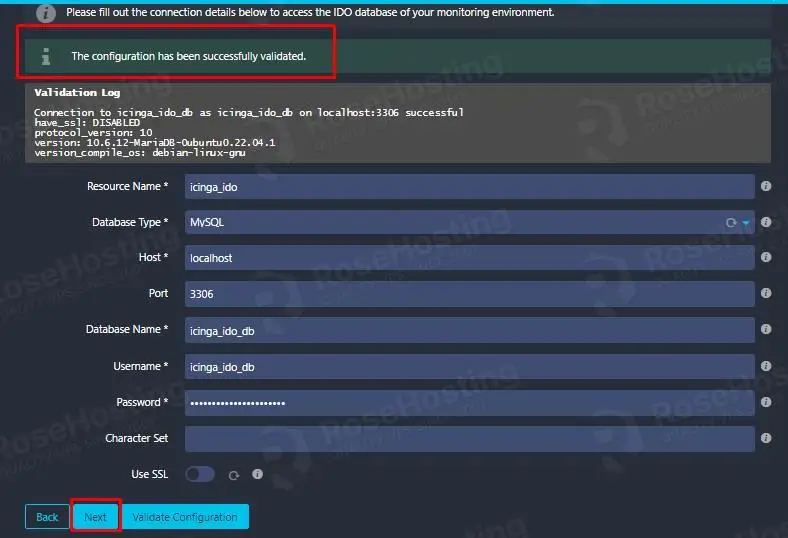Click into the Host text field

(x=468, y=258)
